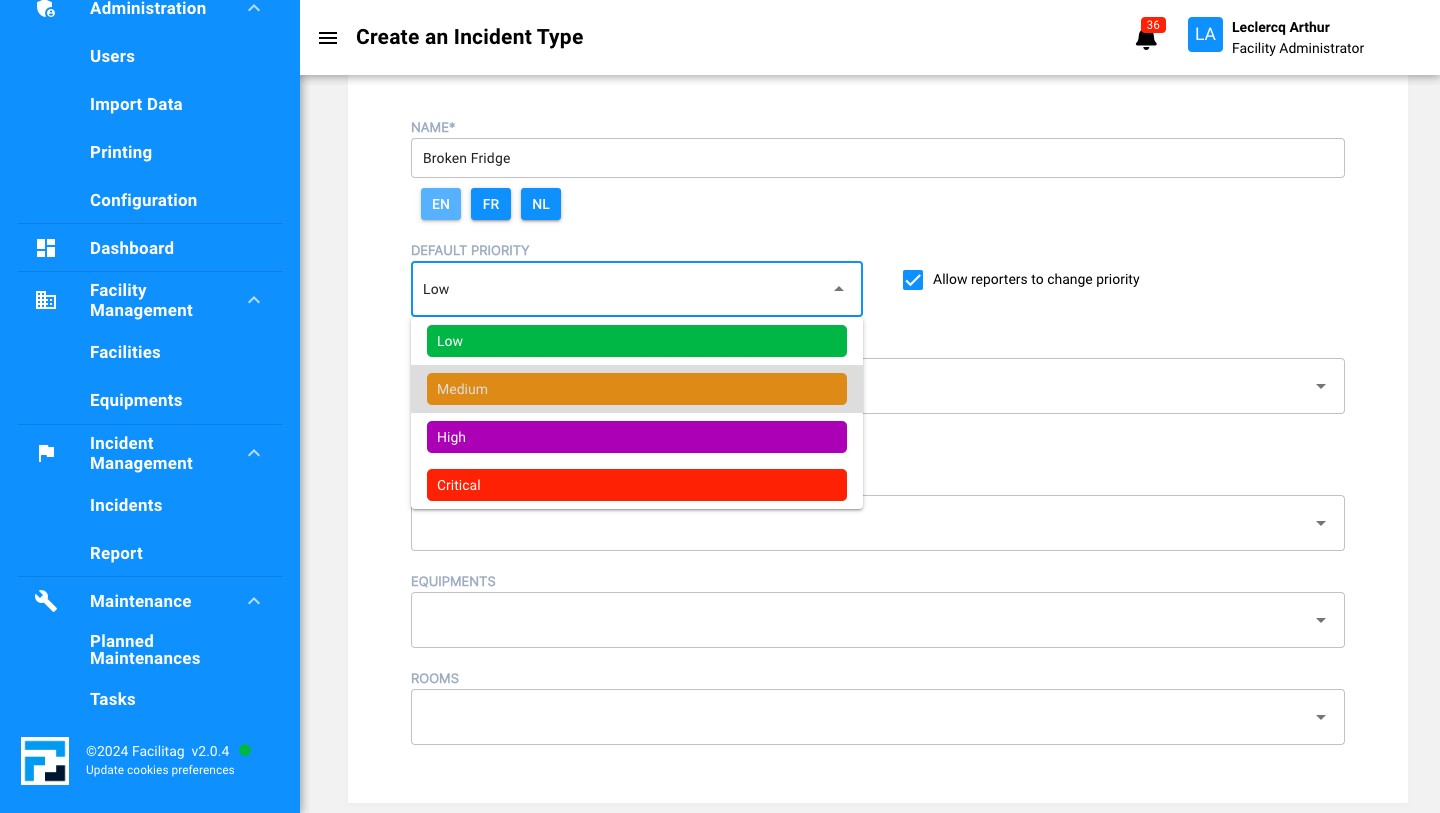The image size is (1440, 813).
Task: Click Update cookies preferences link
Action: (160, 770)
